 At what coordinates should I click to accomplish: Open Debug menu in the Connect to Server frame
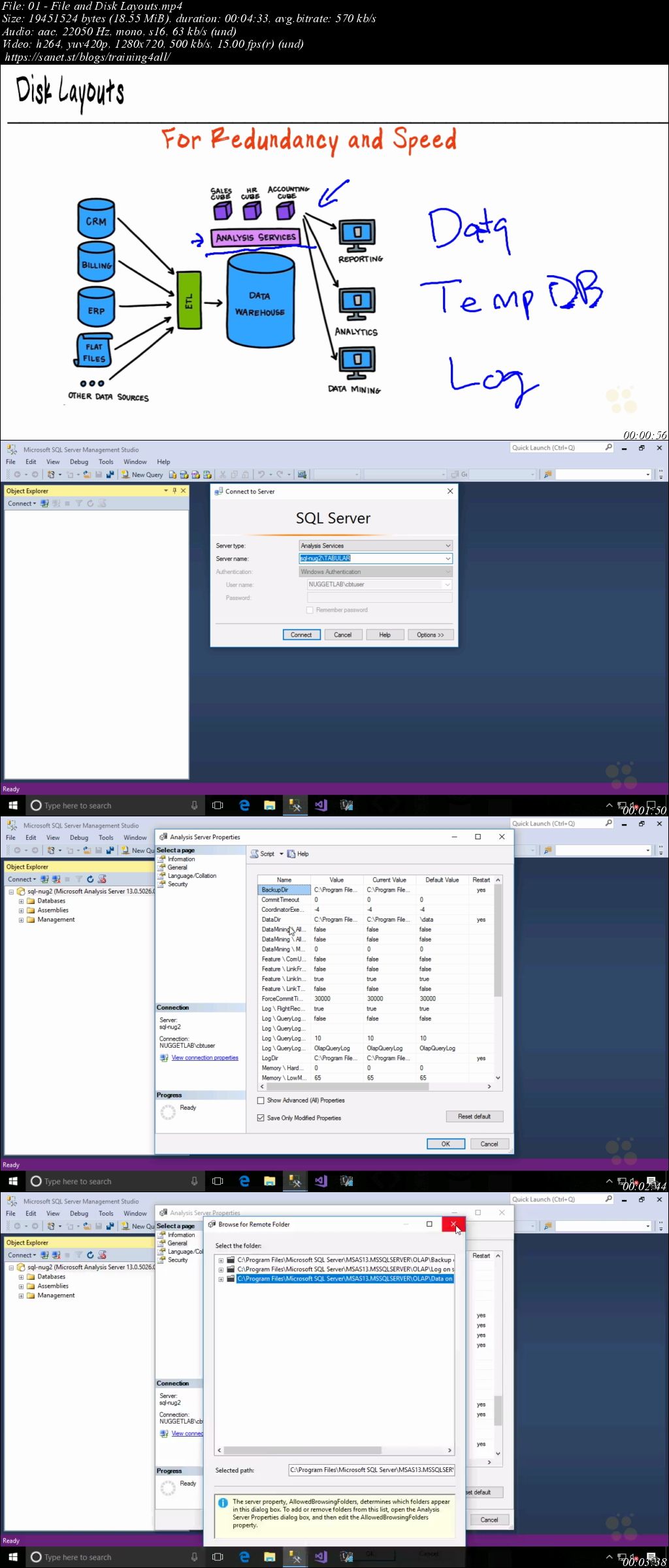79,461
